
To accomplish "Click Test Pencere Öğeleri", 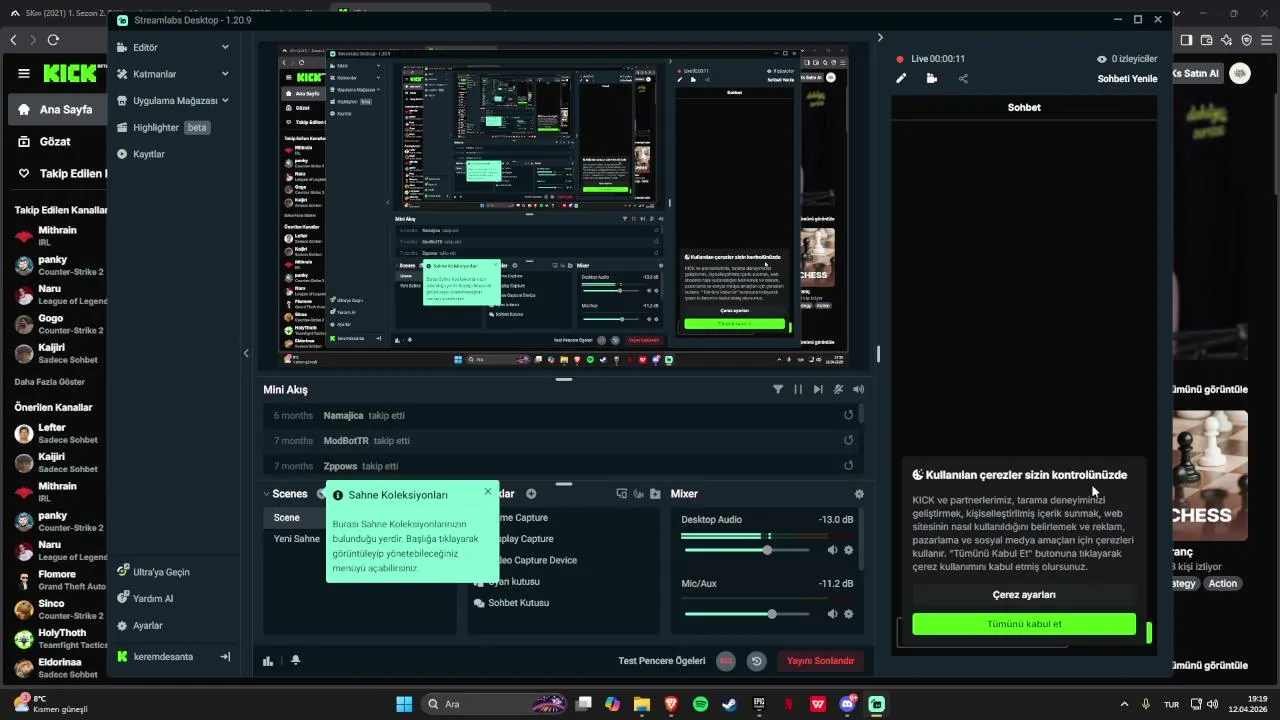I will [662, 661].
